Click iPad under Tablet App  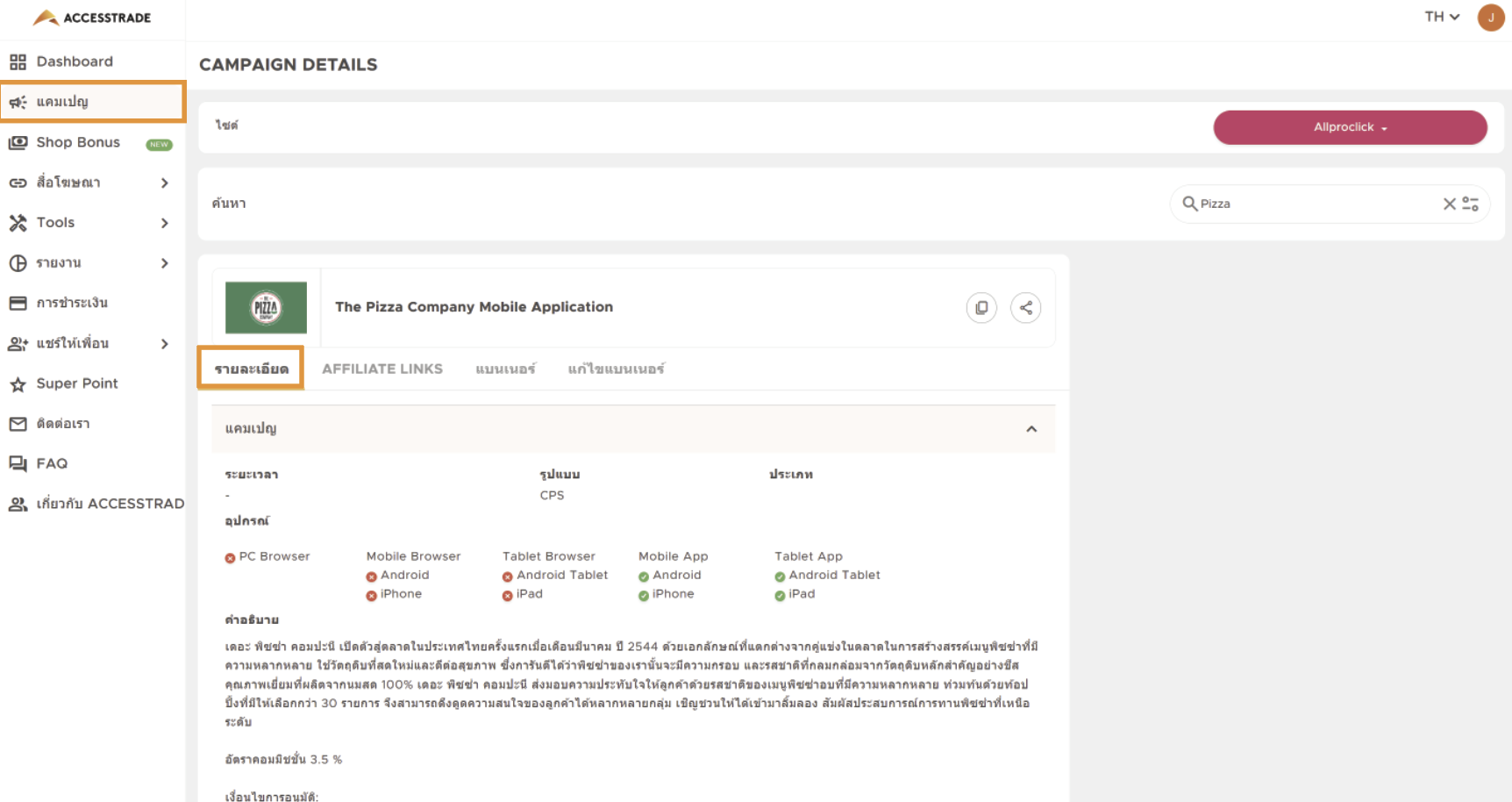click(795, 594)
